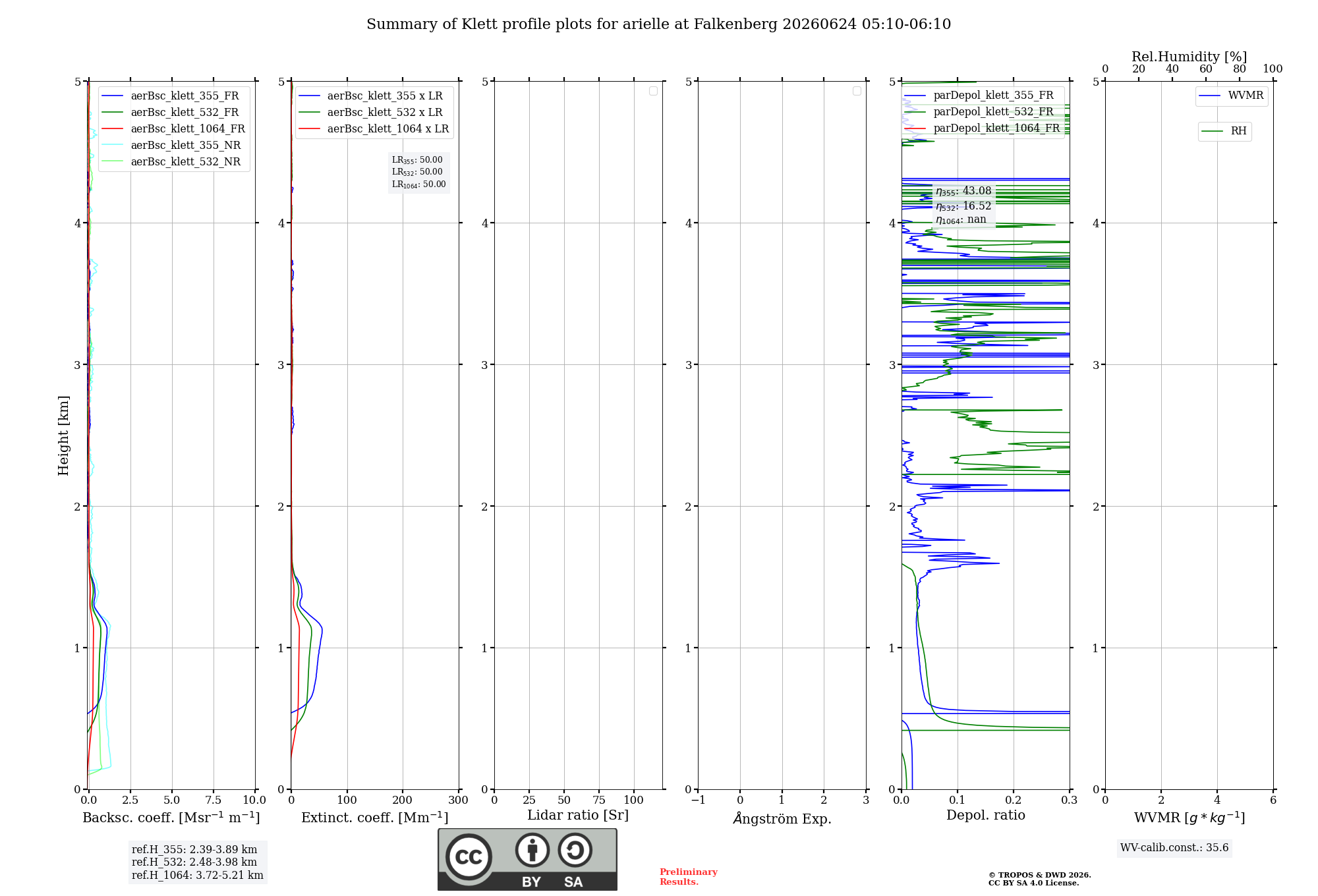Click the SA share-alike circular arrow icon
Screen dimensions: 1318x896
(575, 850)
